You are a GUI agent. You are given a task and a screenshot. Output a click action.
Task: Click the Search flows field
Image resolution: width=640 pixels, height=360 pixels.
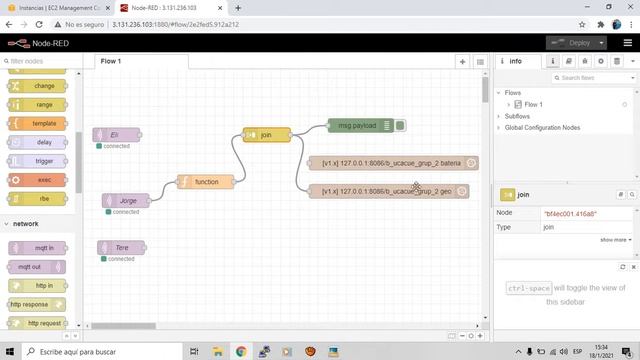[x=590, y=78]
